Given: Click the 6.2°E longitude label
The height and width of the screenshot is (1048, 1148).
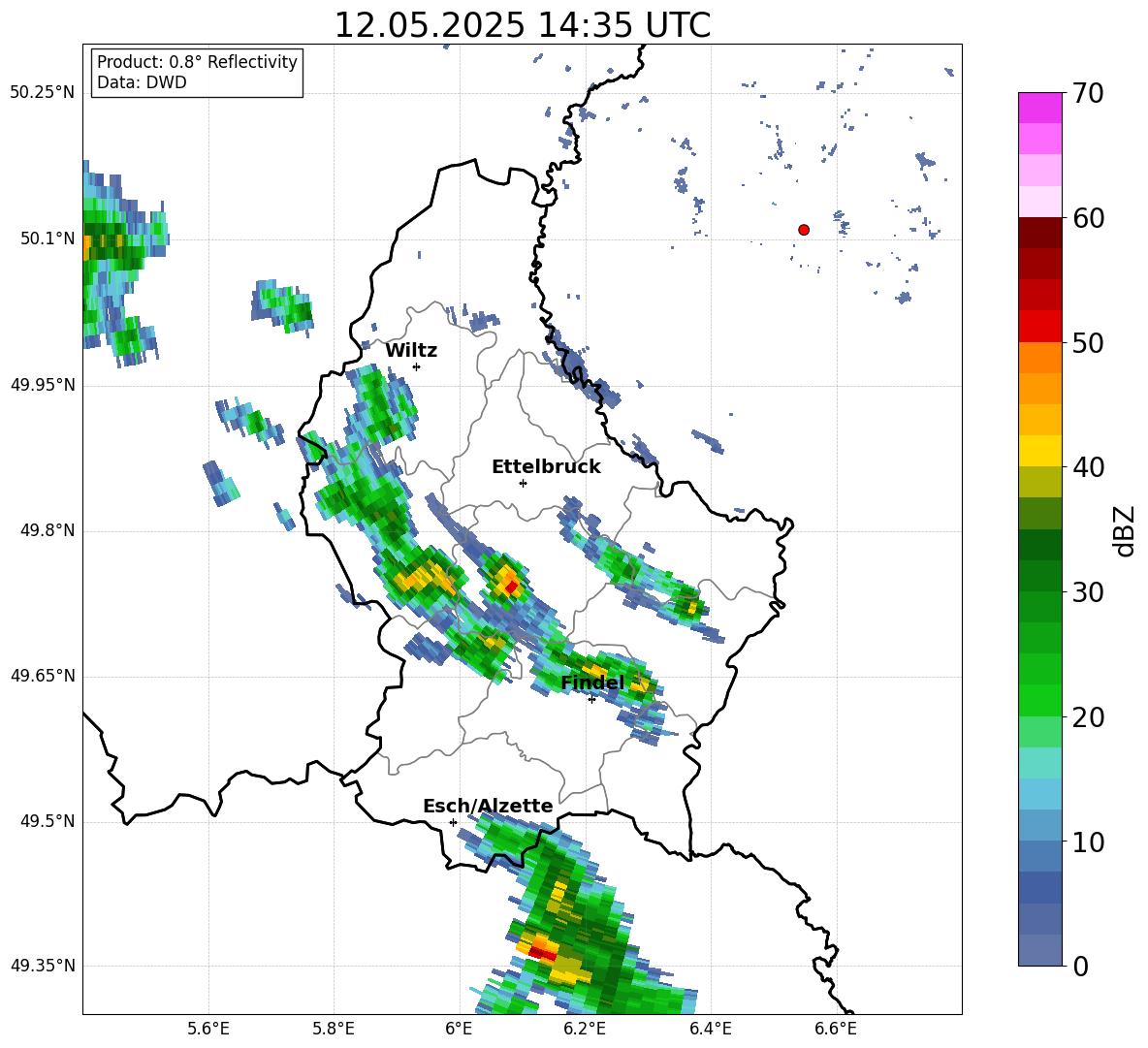Looking at the screenshot, I should [585, 1029].
